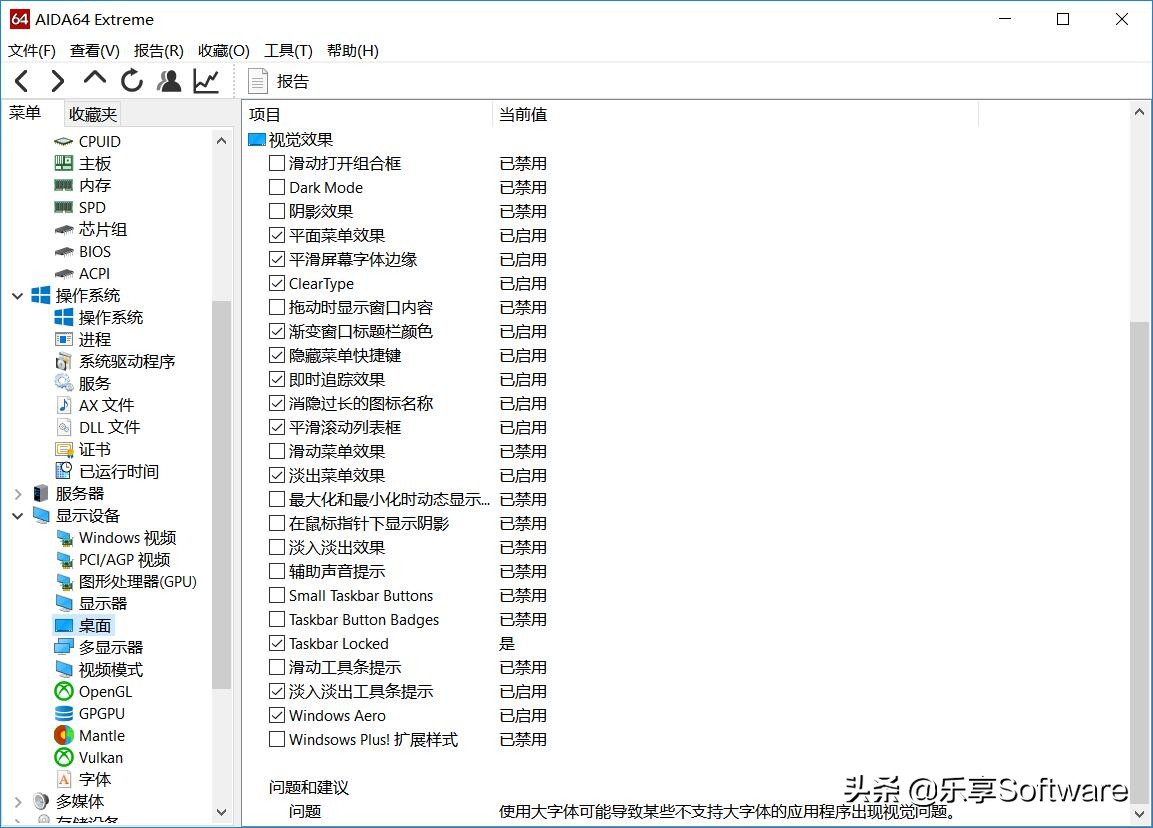This screenshot has height=828, width=1153.
Task: Toggle the Taskbar Locked checkbox
Action: pos(277,643)
